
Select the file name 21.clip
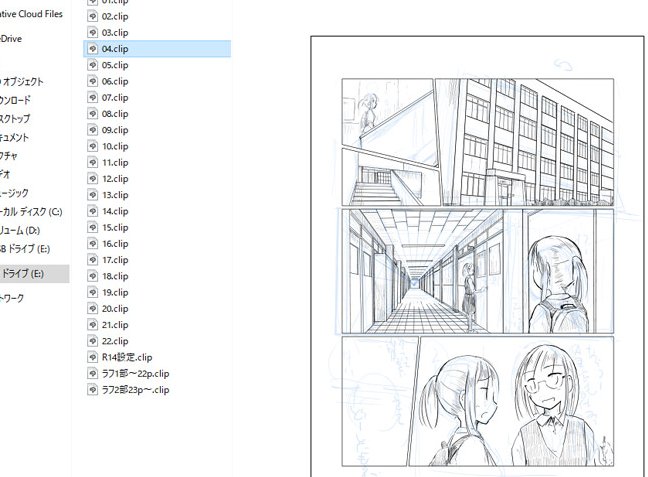pos(115,324)
